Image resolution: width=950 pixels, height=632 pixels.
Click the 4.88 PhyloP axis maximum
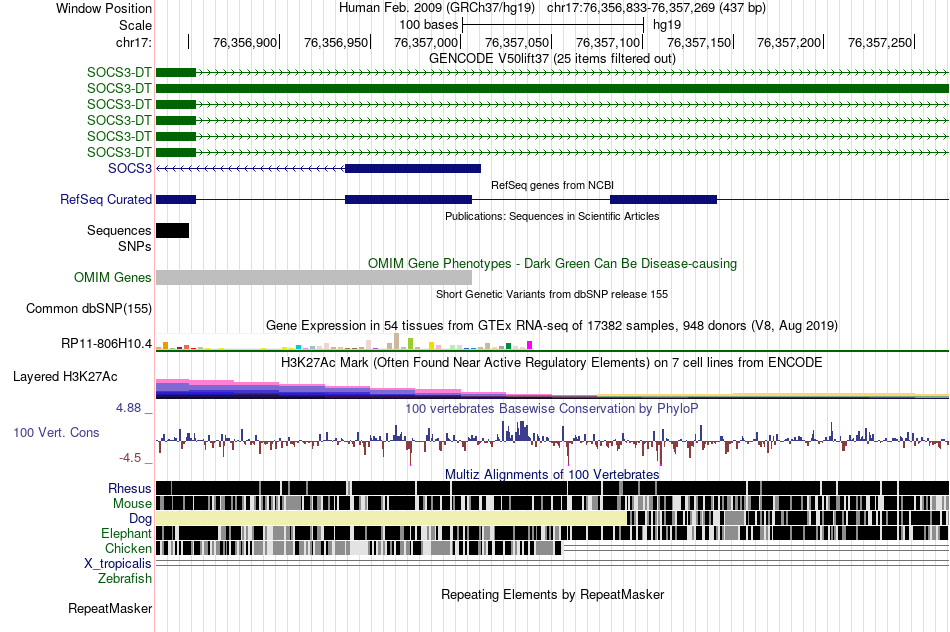128,408
